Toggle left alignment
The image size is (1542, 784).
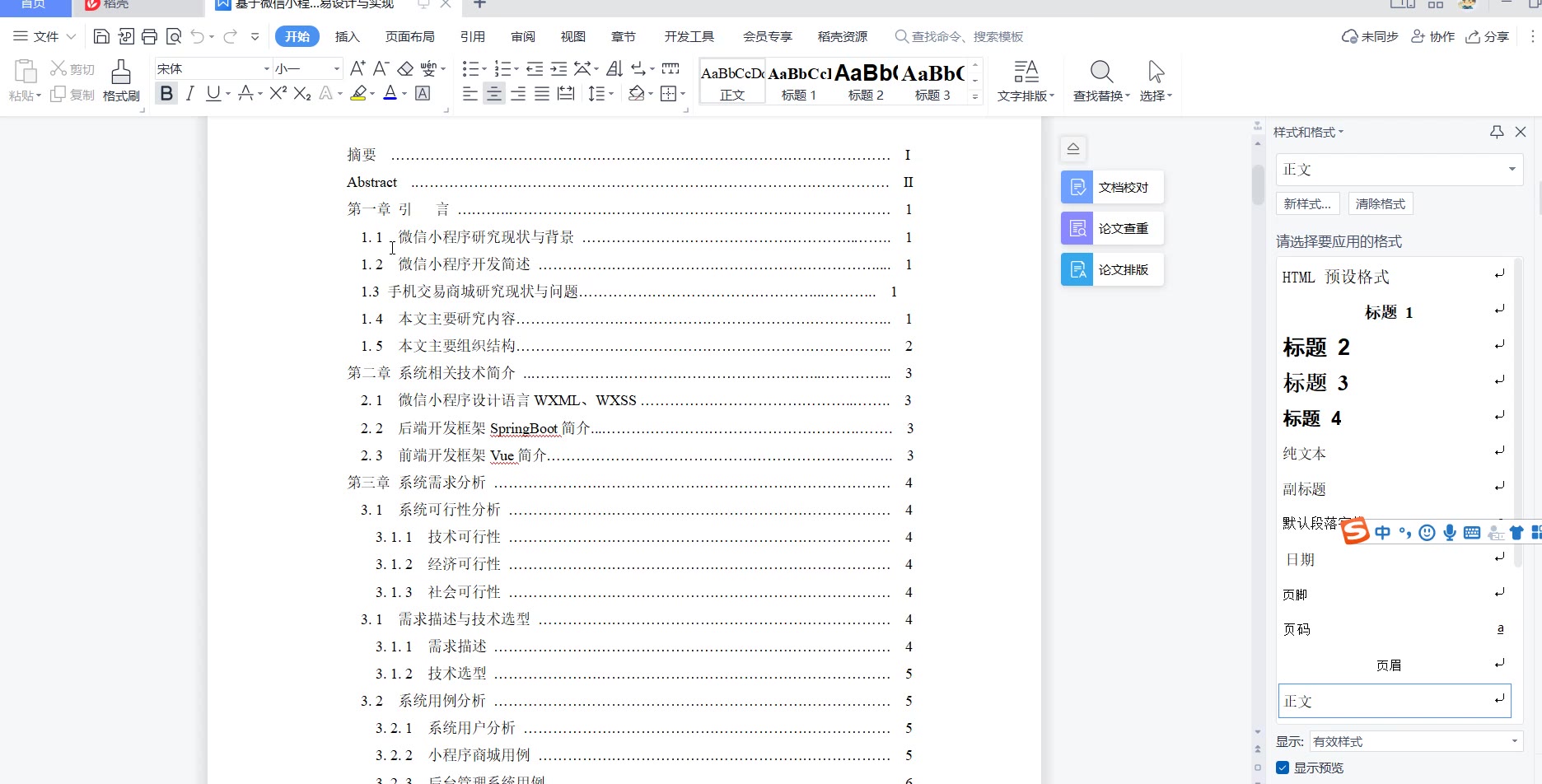tap(470, 93)
